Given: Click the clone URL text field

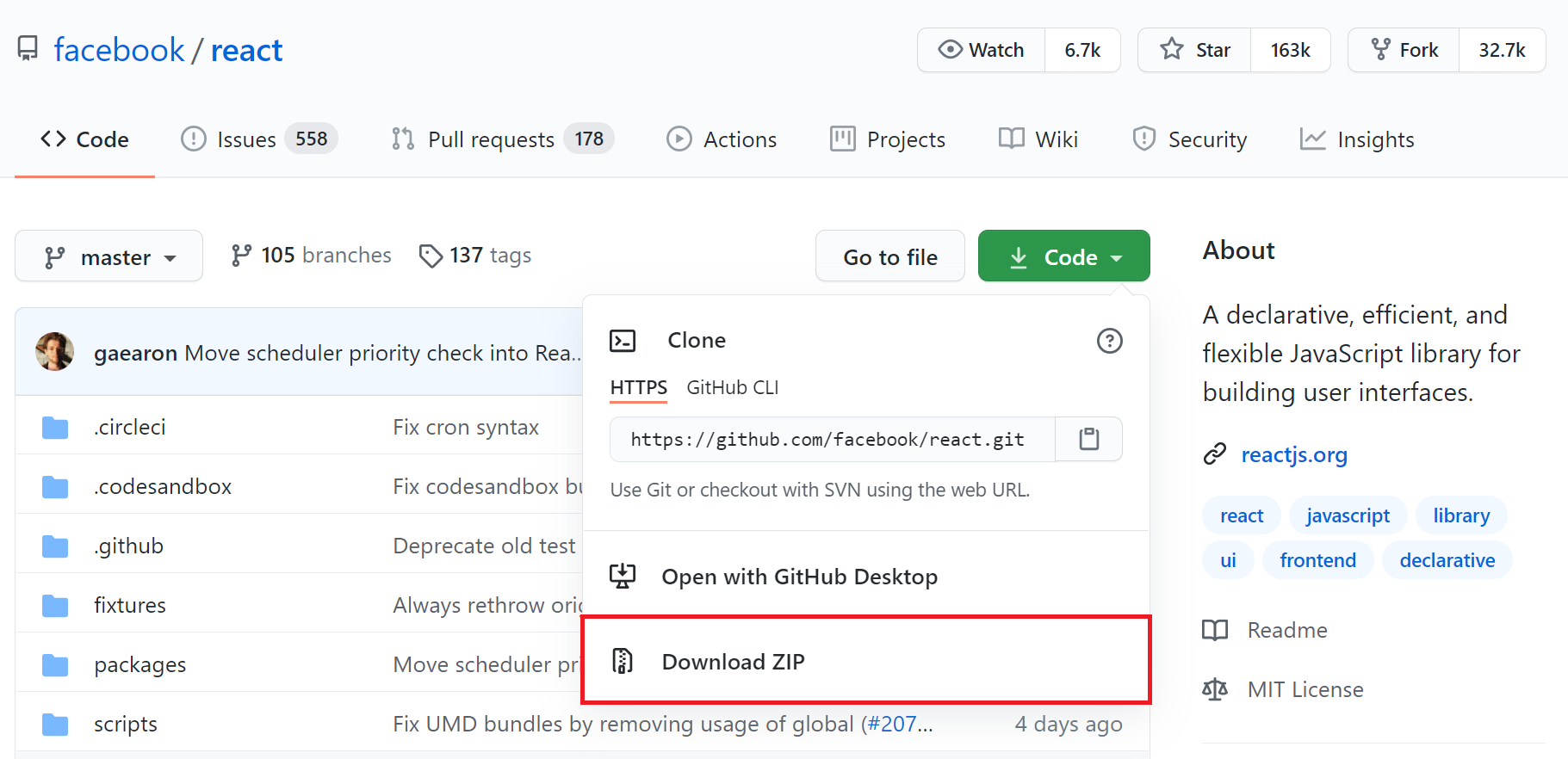Looking at the screenshot, I should pos(832,439).
